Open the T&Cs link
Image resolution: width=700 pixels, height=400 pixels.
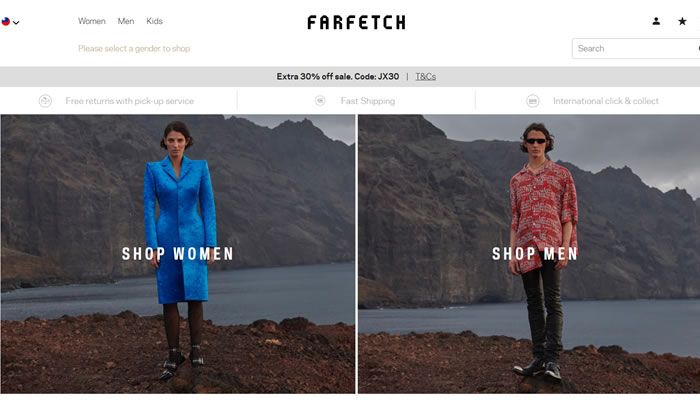click(x=425, y=76)
